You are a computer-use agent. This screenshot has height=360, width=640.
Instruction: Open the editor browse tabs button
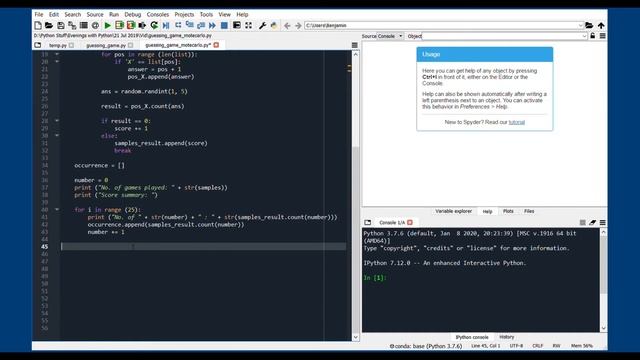click(38, 45)
